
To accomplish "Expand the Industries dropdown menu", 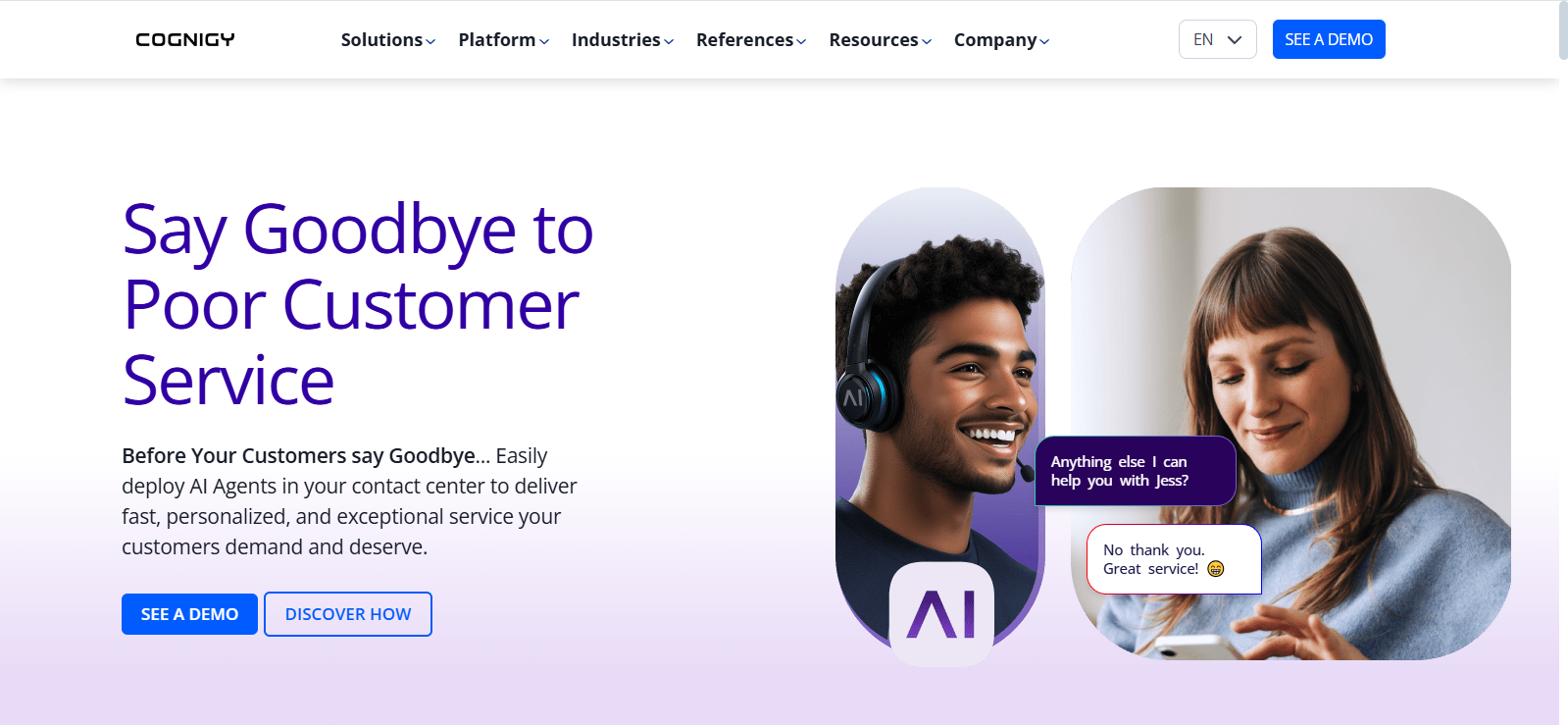I will pyautogui.click(x=623, y=40).
